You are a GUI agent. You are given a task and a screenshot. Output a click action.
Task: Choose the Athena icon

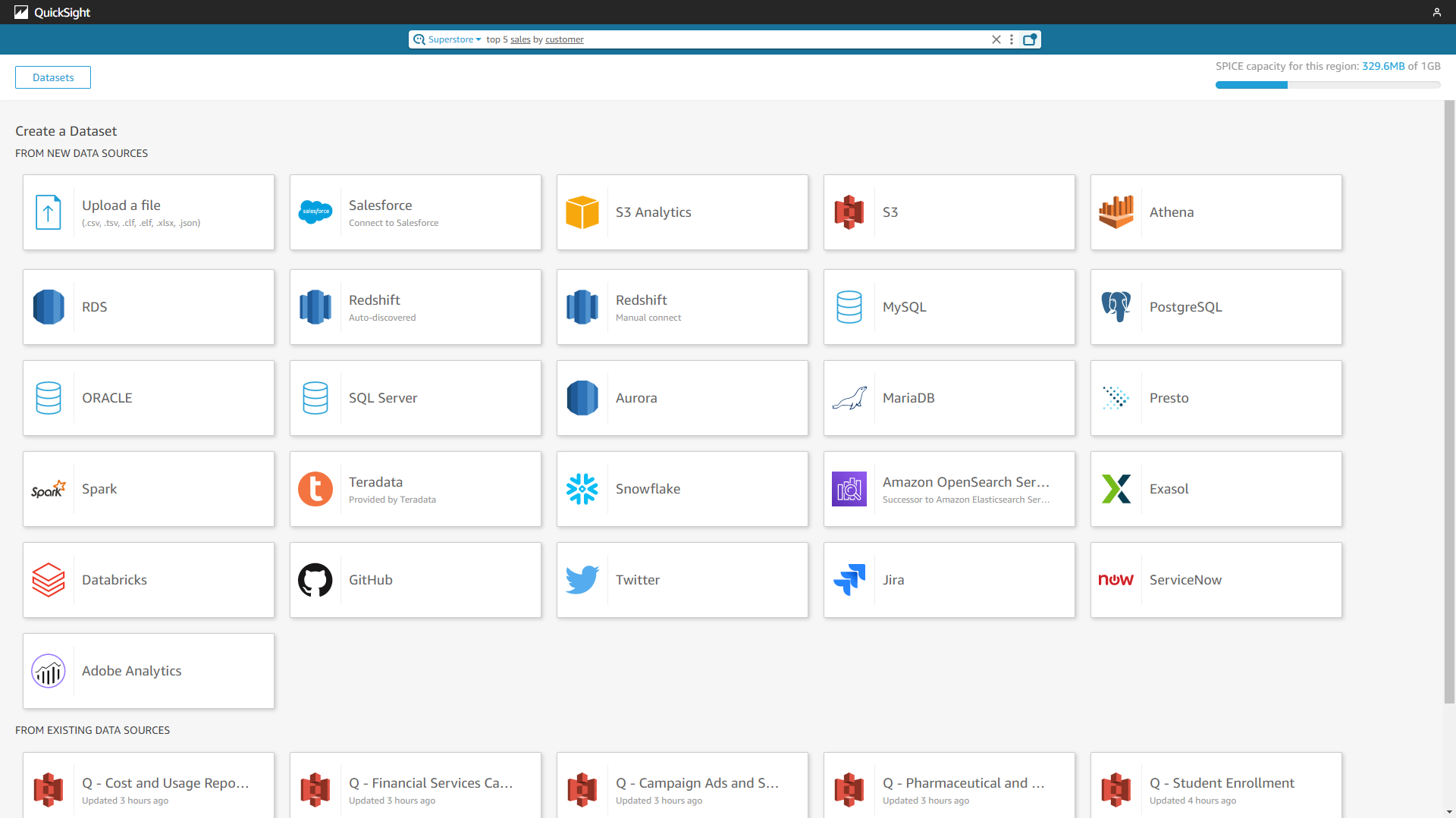click(x=1116, y=212)
